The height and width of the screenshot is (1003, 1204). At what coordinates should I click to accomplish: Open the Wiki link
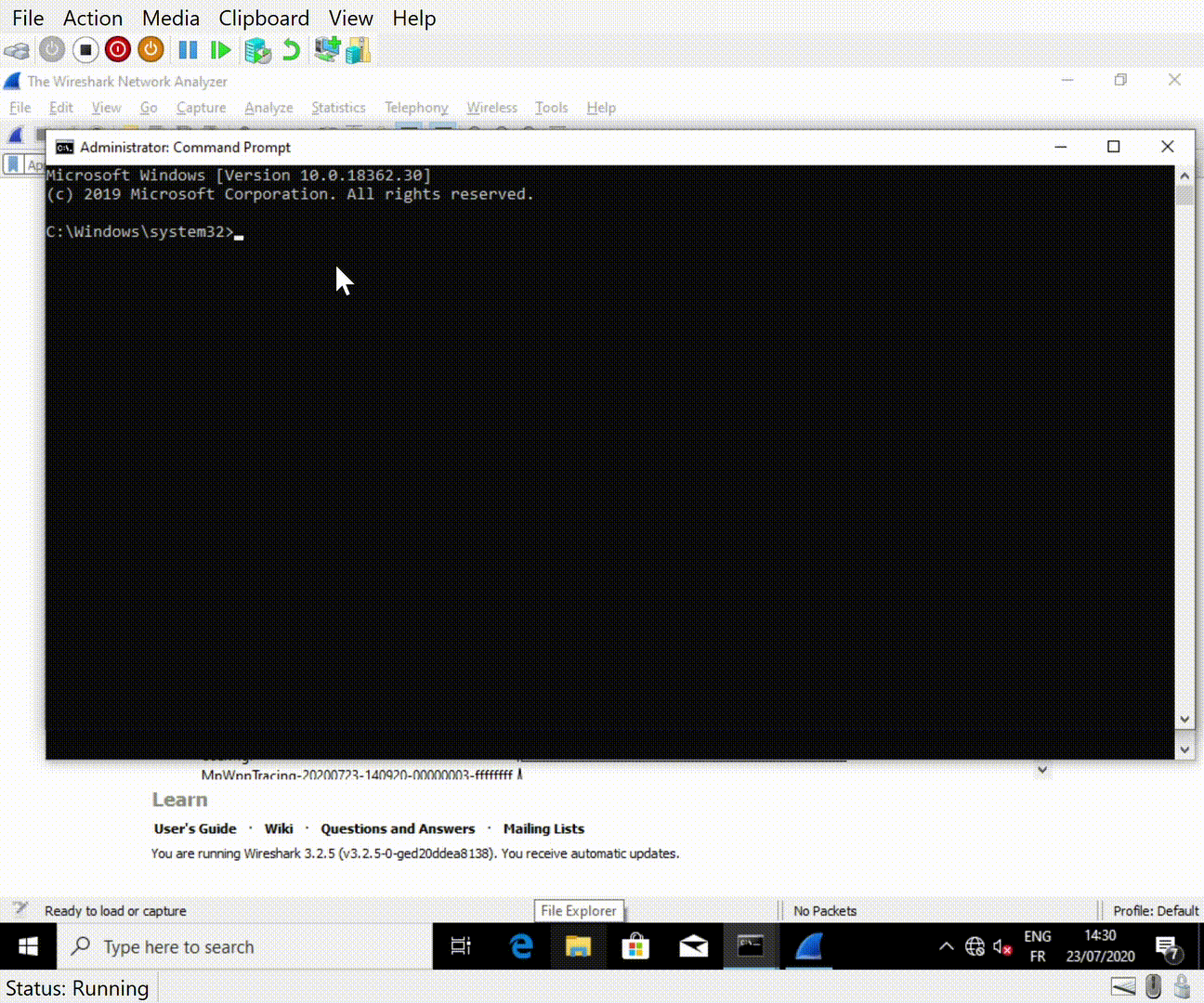coord(279,828)
